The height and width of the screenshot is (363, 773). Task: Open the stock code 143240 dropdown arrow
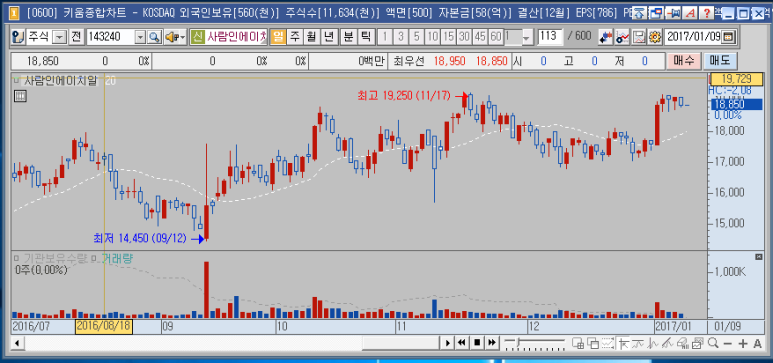140,37
